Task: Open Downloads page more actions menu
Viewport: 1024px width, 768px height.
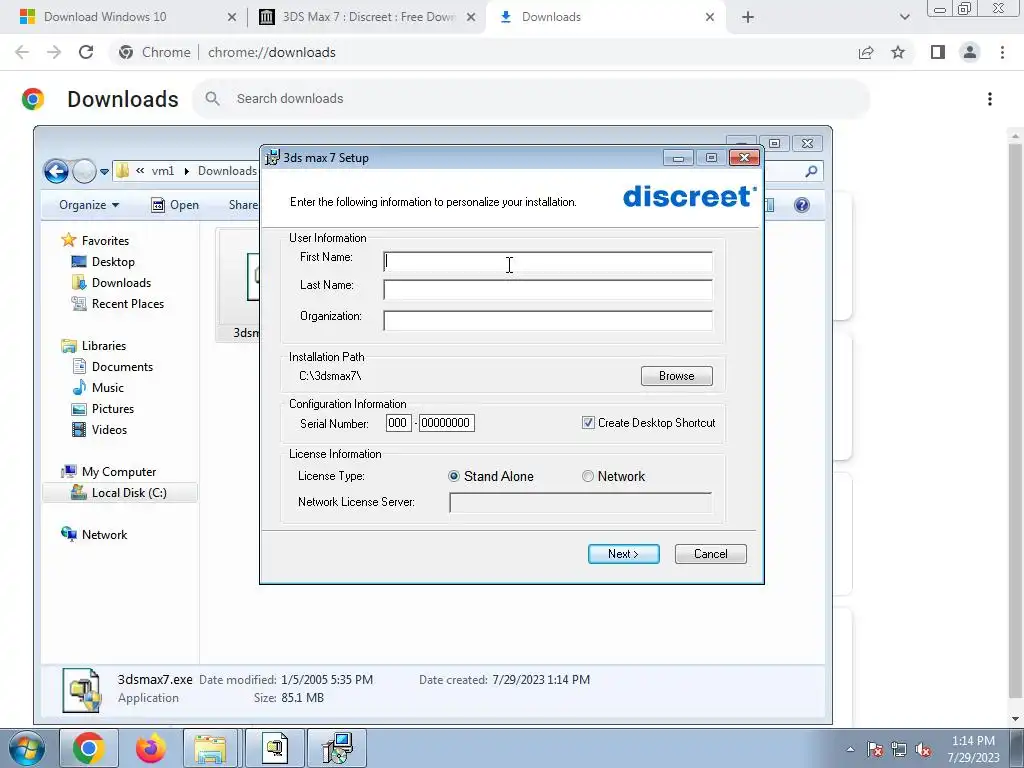Action: (990, 99)
